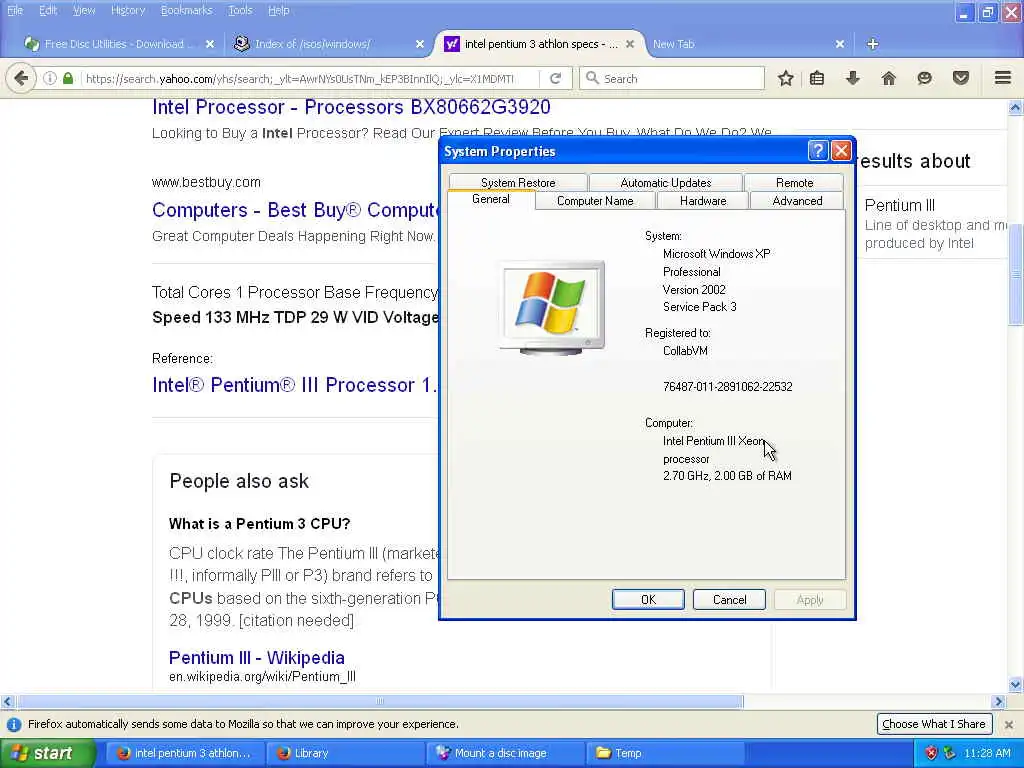Save to Pocket icon
The image size is (1024, 768).
click(x=961, y=78)
